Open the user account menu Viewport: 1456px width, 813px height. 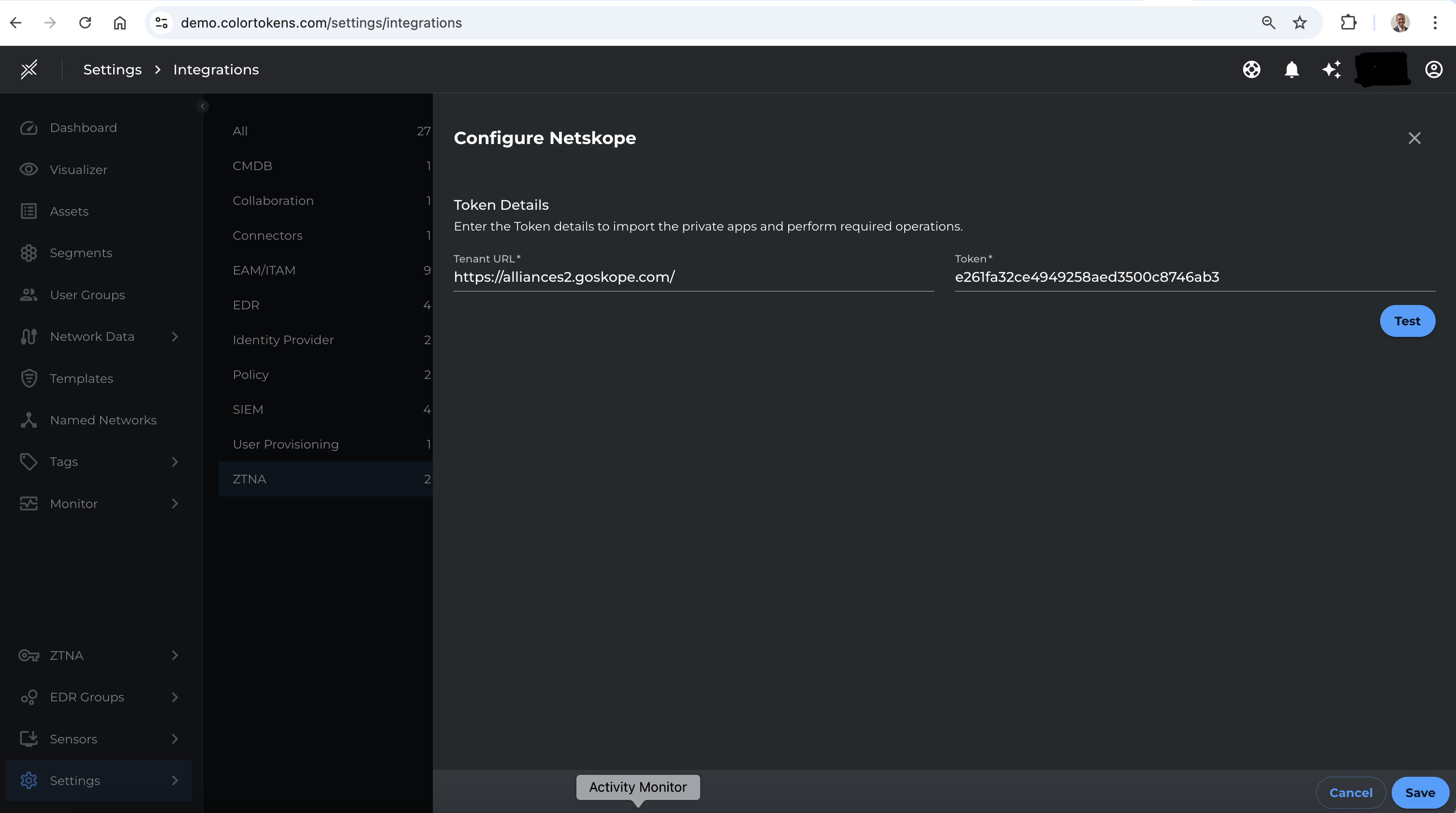coord(1434,69)
